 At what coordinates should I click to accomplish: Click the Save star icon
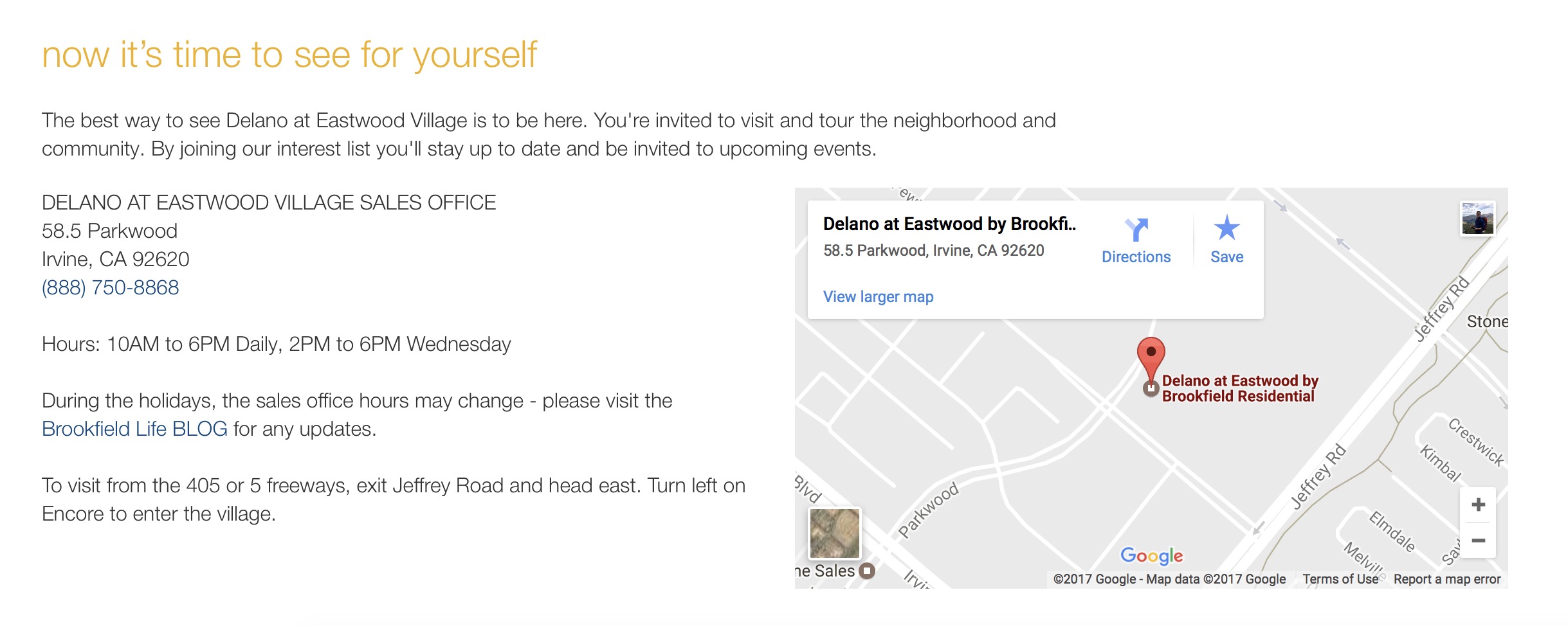(1226, 228)
